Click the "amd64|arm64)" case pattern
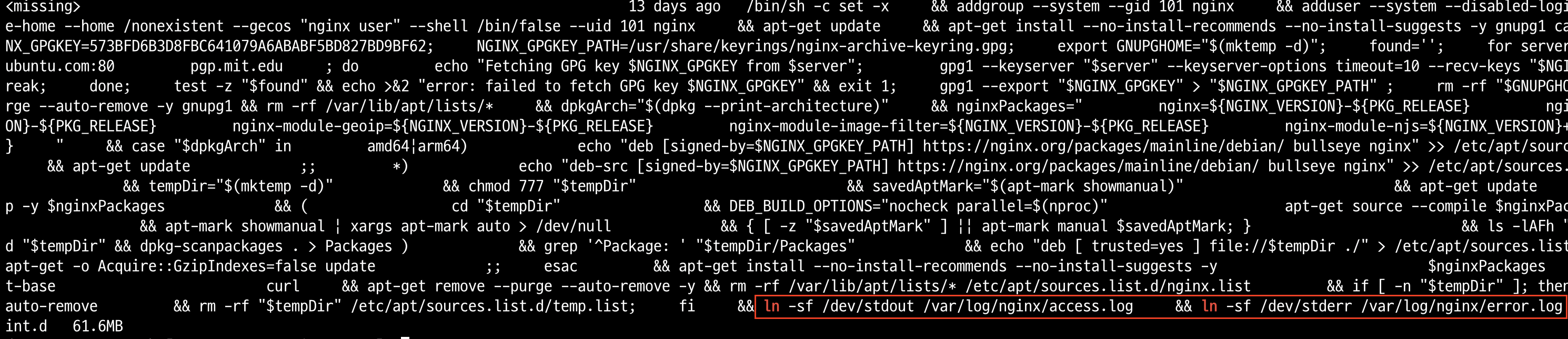Viewport: 1568px width, 339px height. point(417,147)
